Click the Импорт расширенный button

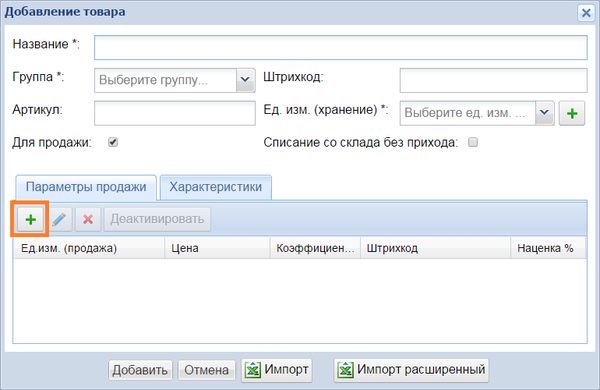[x=411, y=370]
